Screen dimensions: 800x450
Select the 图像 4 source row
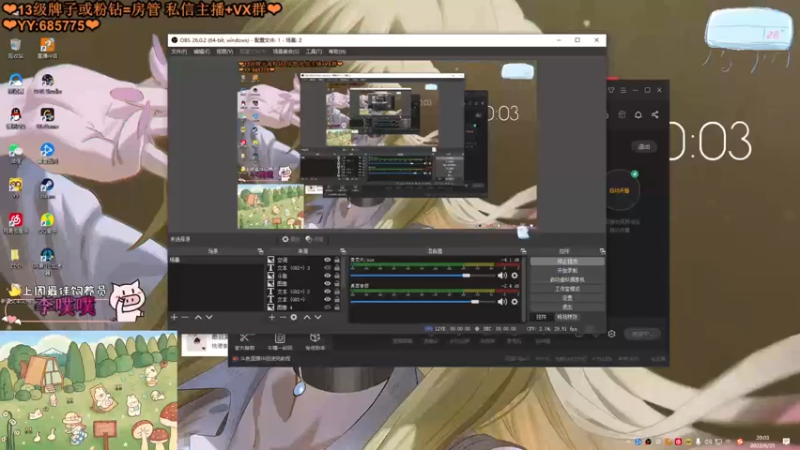304,307
